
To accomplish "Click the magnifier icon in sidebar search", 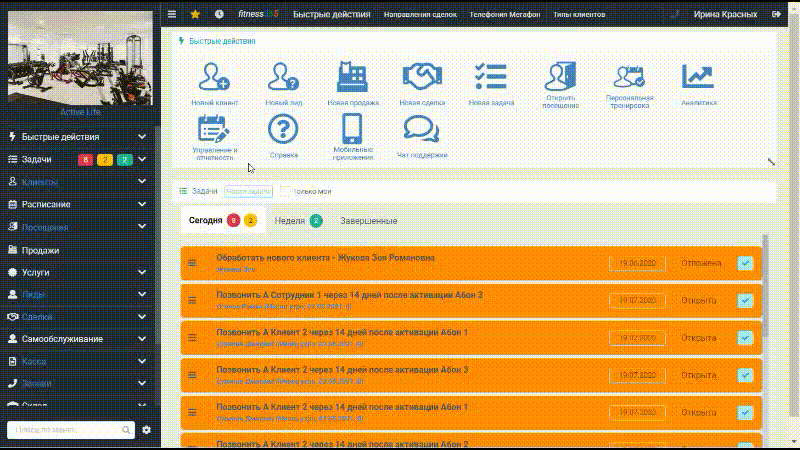I will pos(126,430).
